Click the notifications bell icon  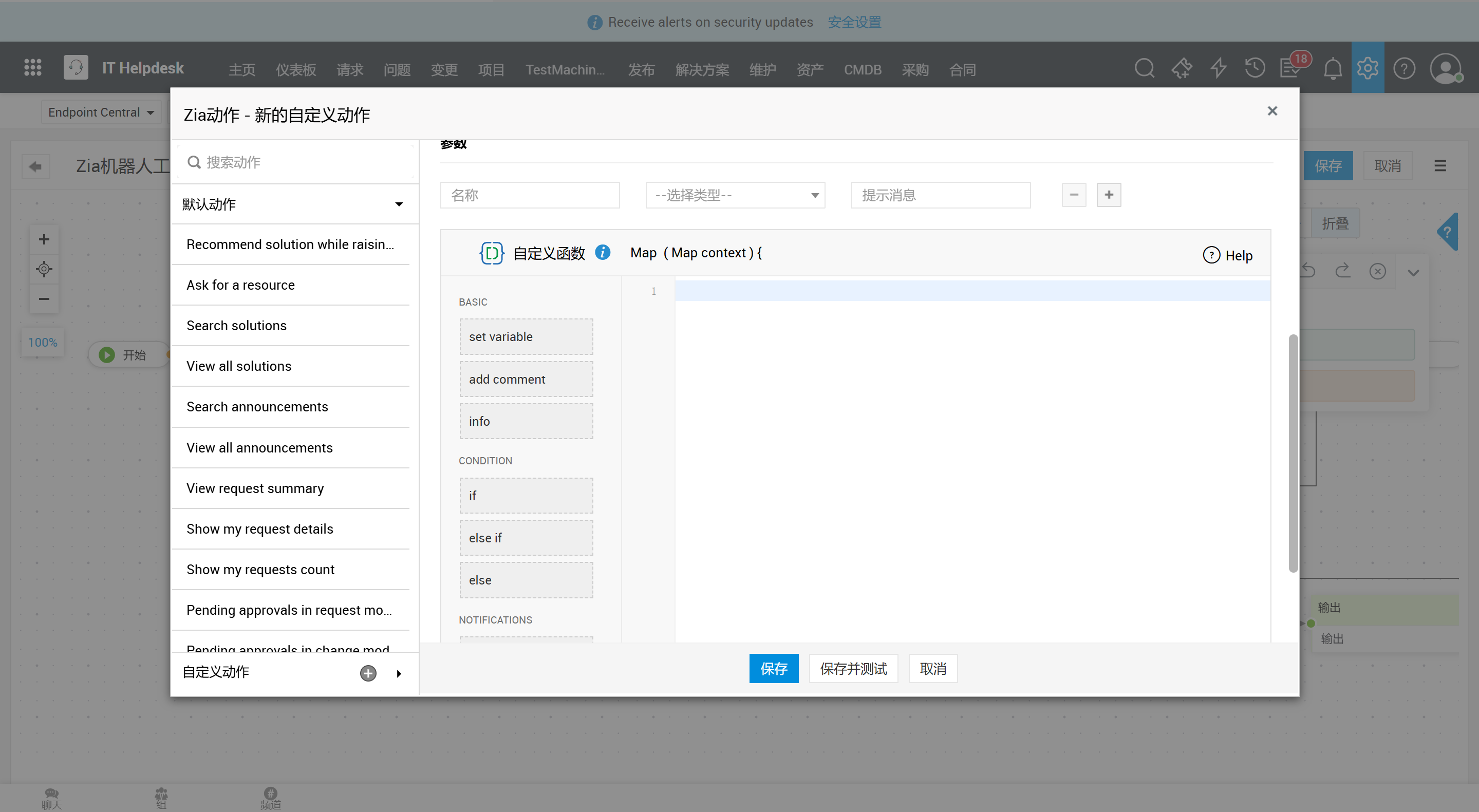pos(1332,69)
